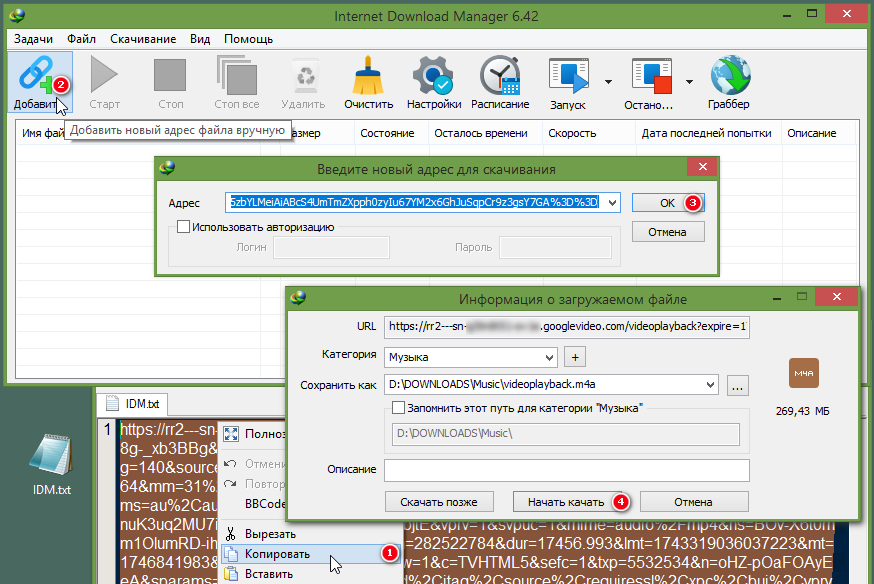Click the Description input field
This screenshot has height=584, width=874.
[x=566, y=470]
